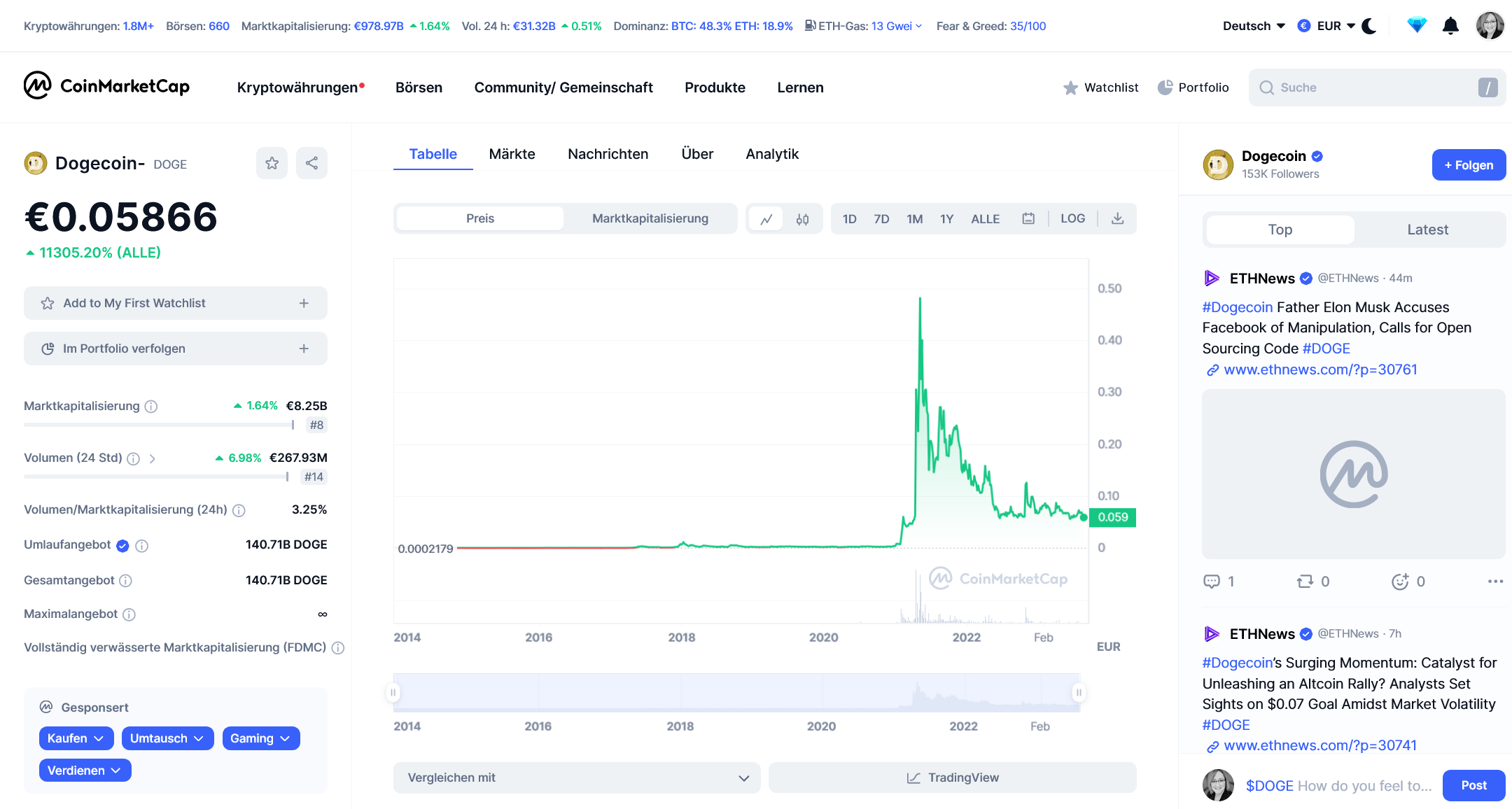The width and height of the screenshot is (1512, 809).
Task: Open notifications bell
Action: coord(1450,26)
